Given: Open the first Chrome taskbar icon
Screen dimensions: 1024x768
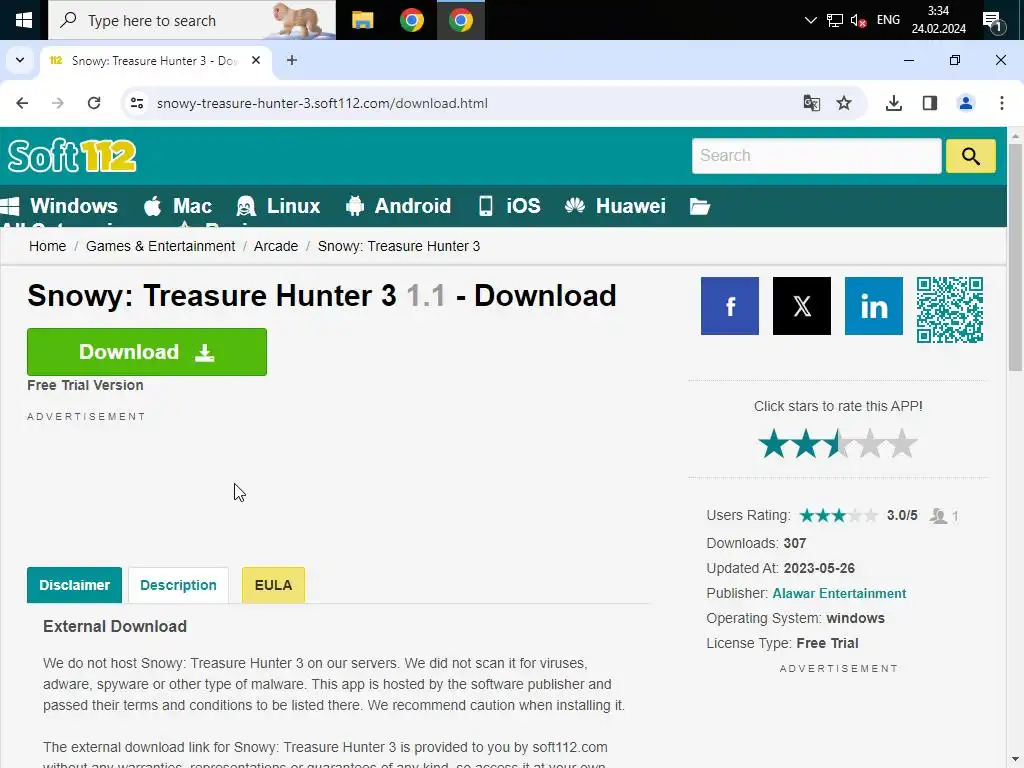Looking at the screenshot, I should click(411, 20).
